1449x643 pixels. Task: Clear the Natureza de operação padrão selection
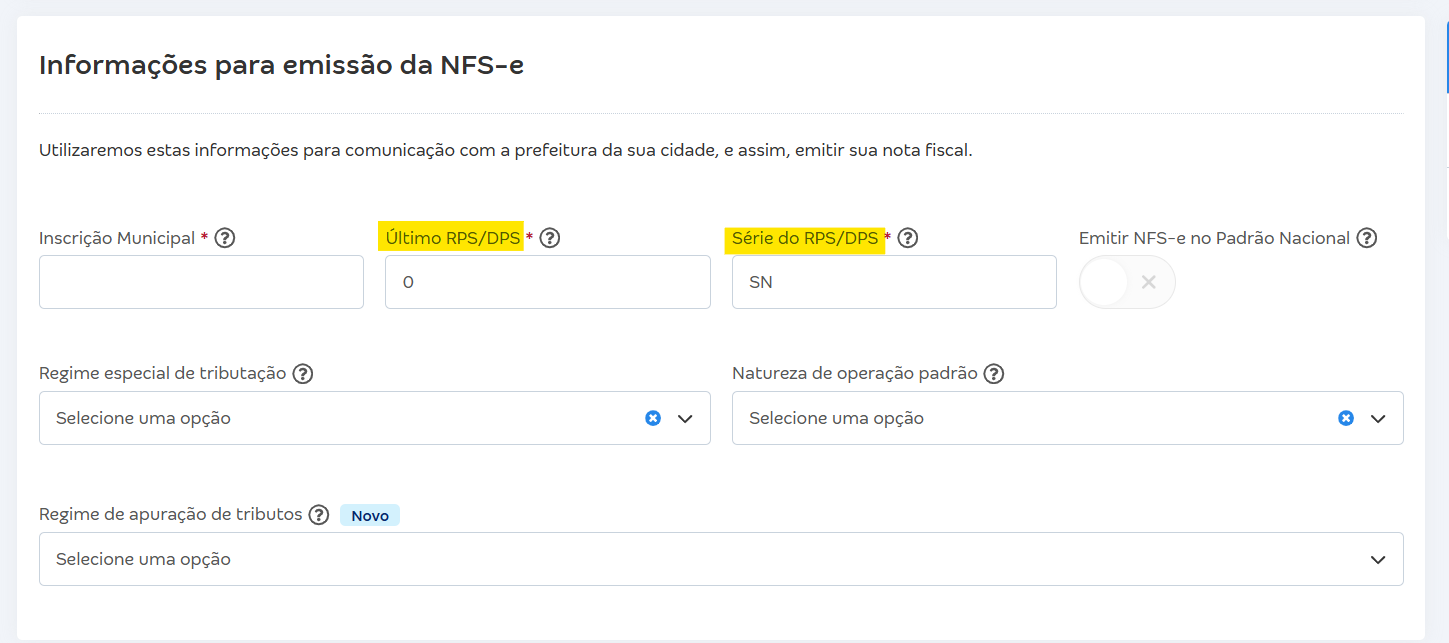point(1347,417)
